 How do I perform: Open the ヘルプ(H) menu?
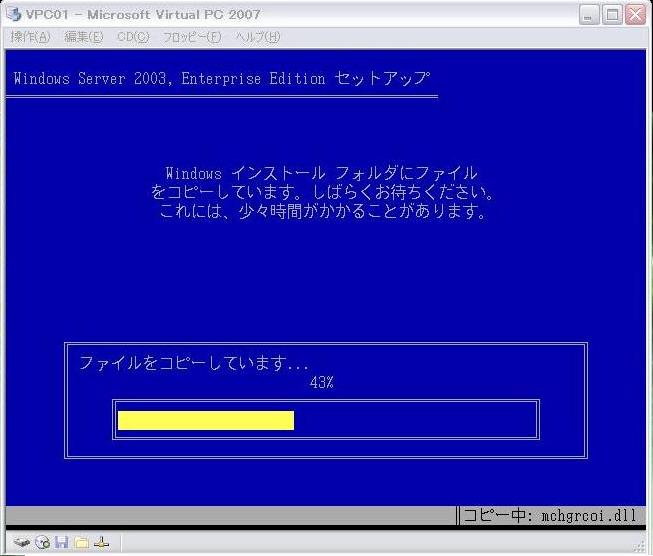coord(258,37)
